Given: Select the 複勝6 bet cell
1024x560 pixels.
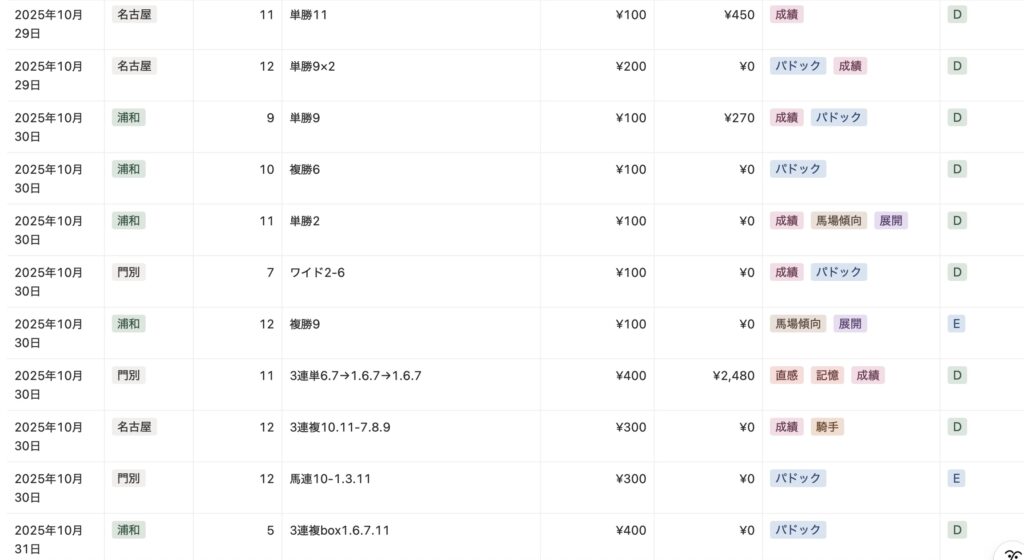Looking at the screenshot, I should [304, 169].
